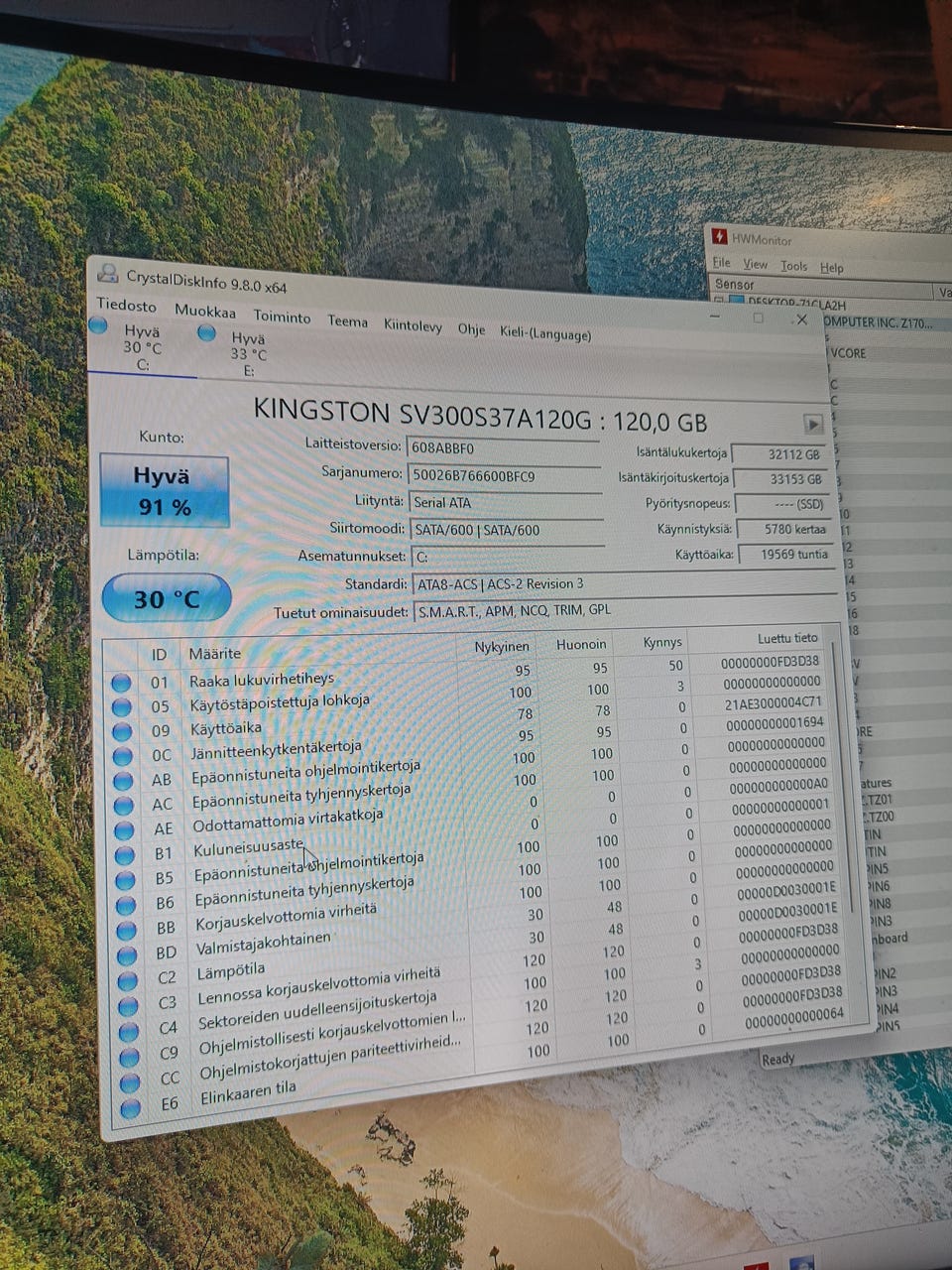Click status orb for attribute AC
This screenshot has height=1270, width=952.
click(123, 805)
